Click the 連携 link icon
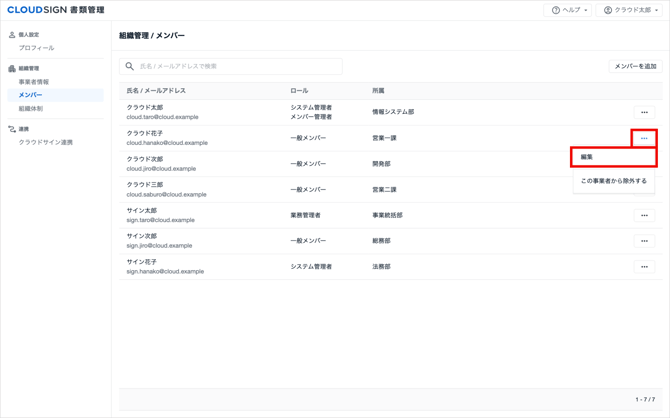 tap(12, 129)
